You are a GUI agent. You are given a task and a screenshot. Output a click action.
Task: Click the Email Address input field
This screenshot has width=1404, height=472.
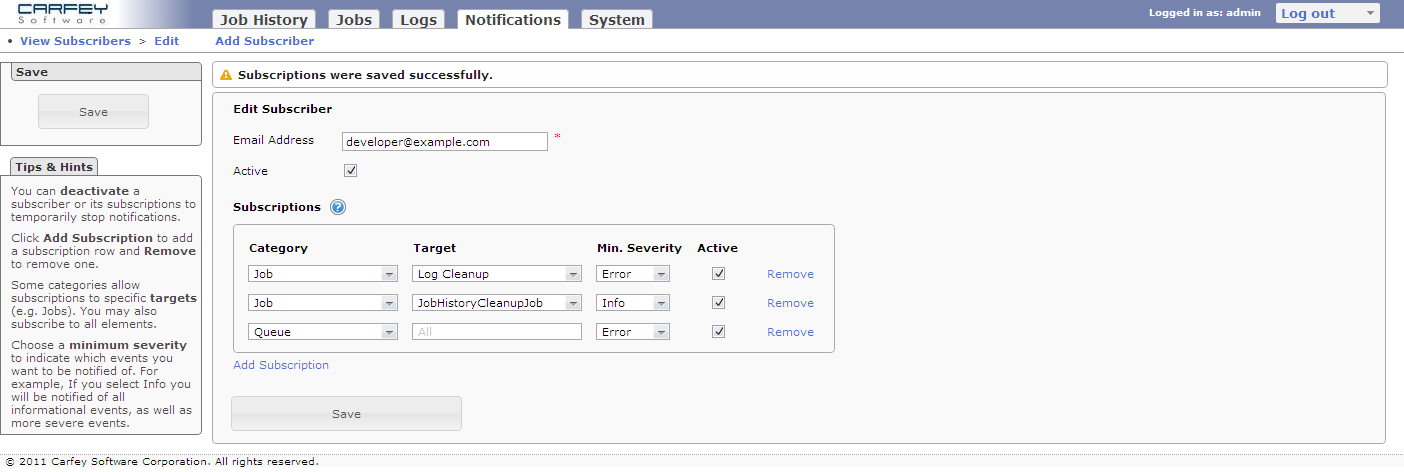[444, 142]
